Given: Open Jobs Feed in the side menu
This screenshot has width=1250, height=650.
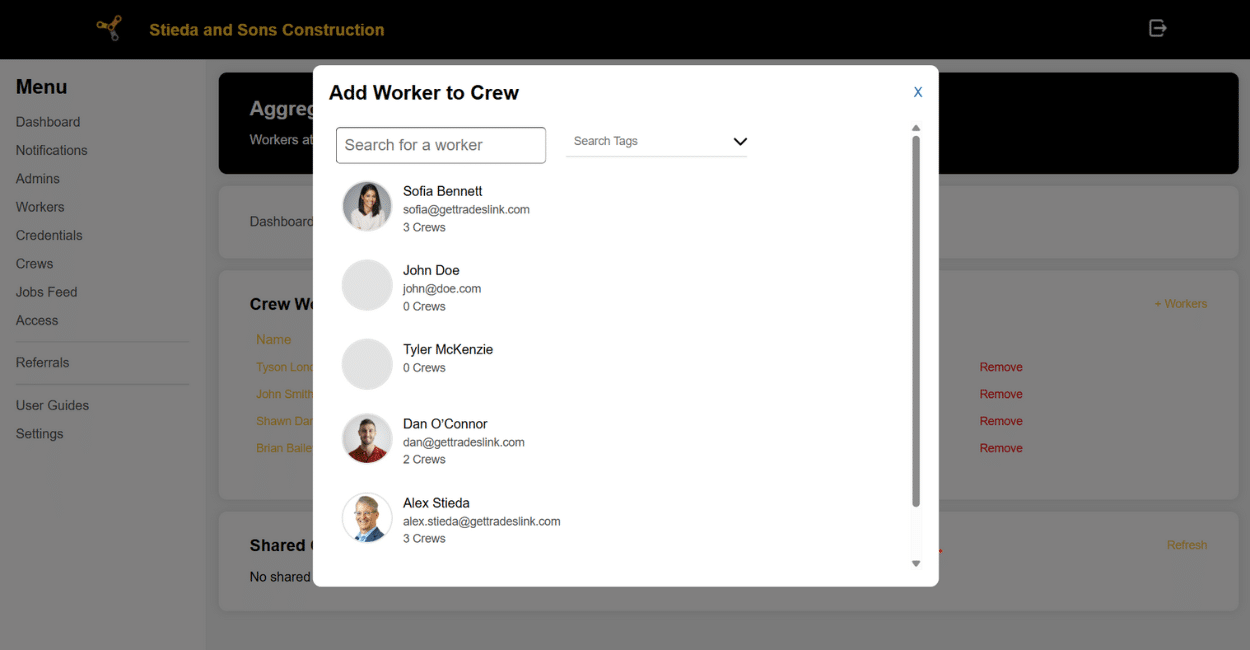Looking at the screenshot, I should [47, 292].
